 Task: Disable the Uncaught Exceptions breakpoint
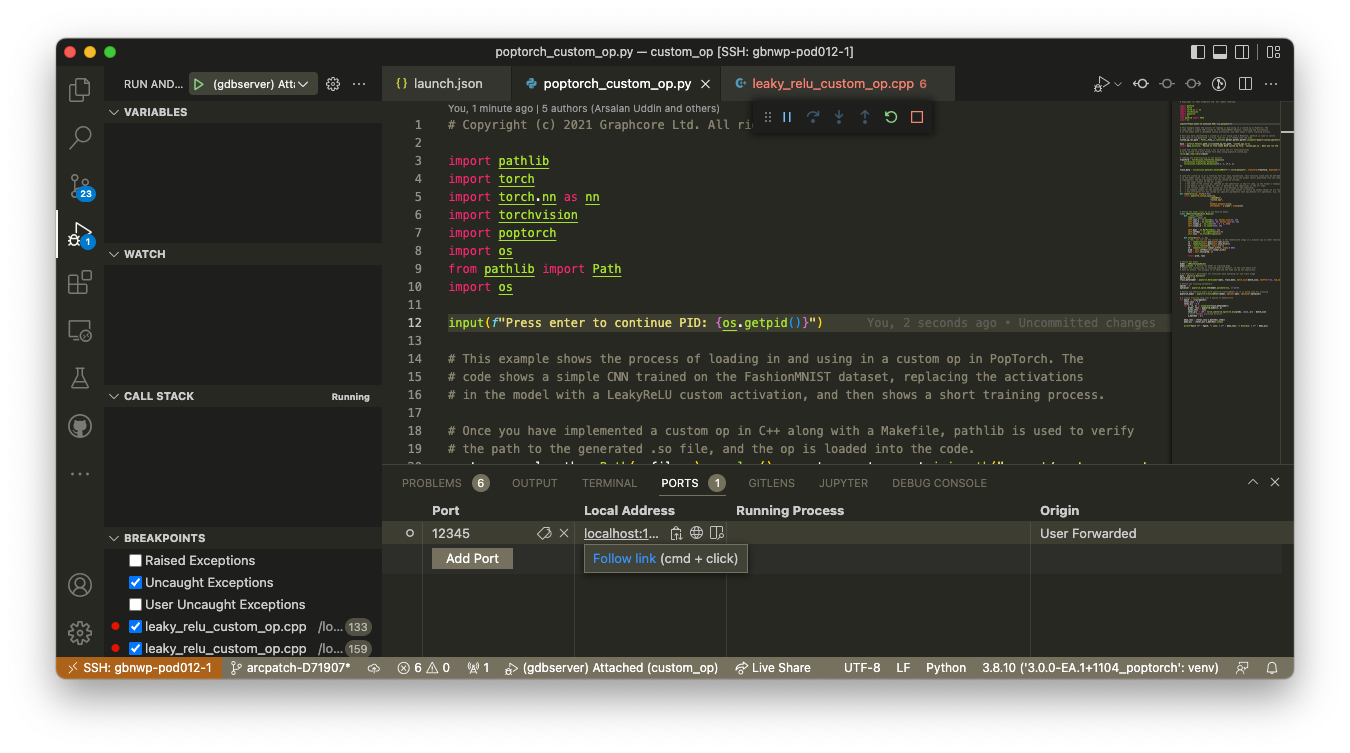135,582
